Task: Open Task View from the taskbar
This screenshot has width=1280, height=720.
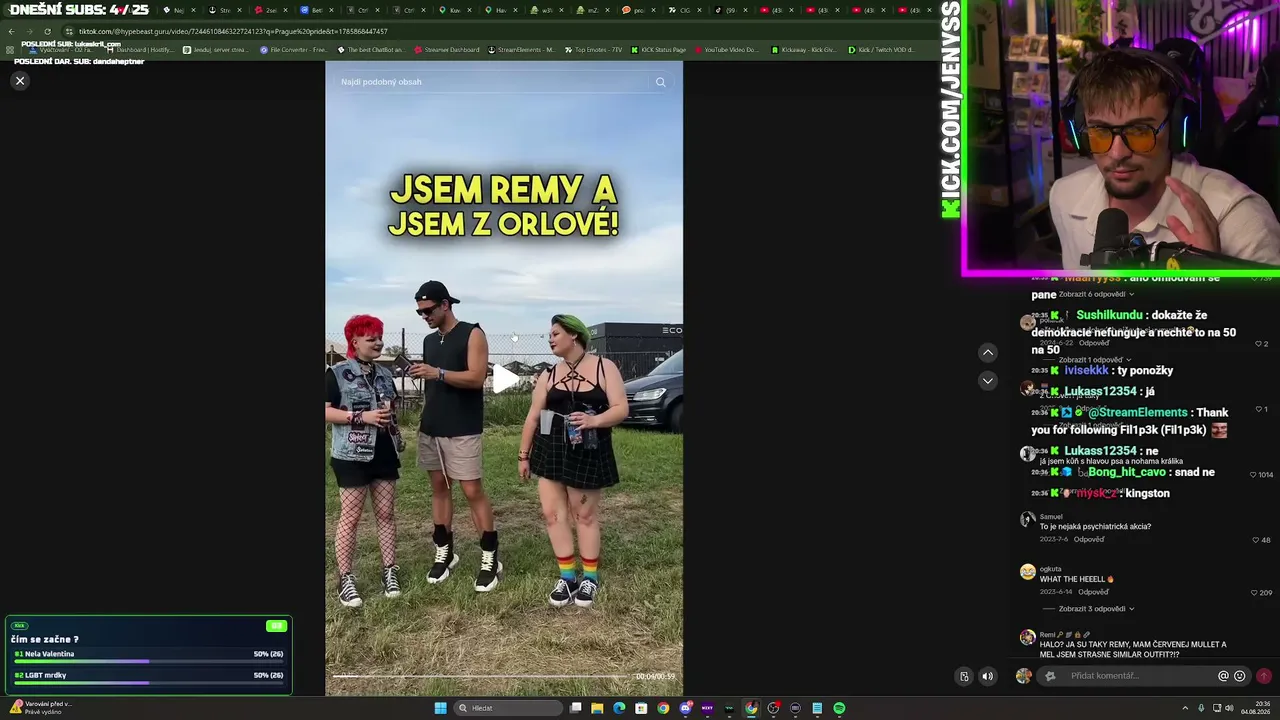Action: click(x=575, y=708)
